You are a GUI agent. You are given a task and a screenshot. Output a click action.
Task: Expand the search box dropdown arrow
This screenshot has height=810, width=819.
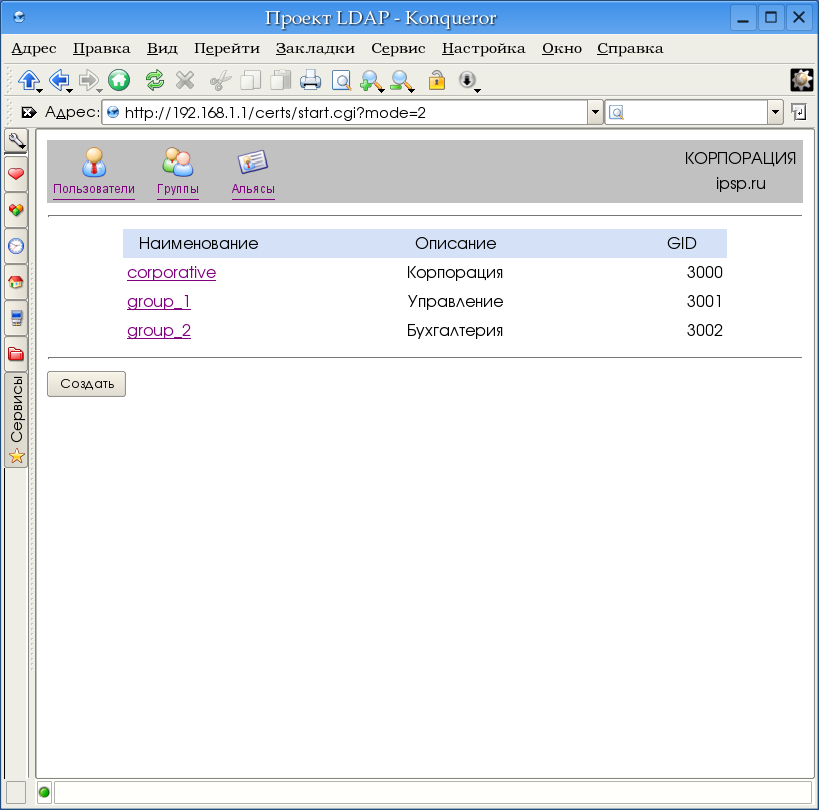tap(775, 112)
